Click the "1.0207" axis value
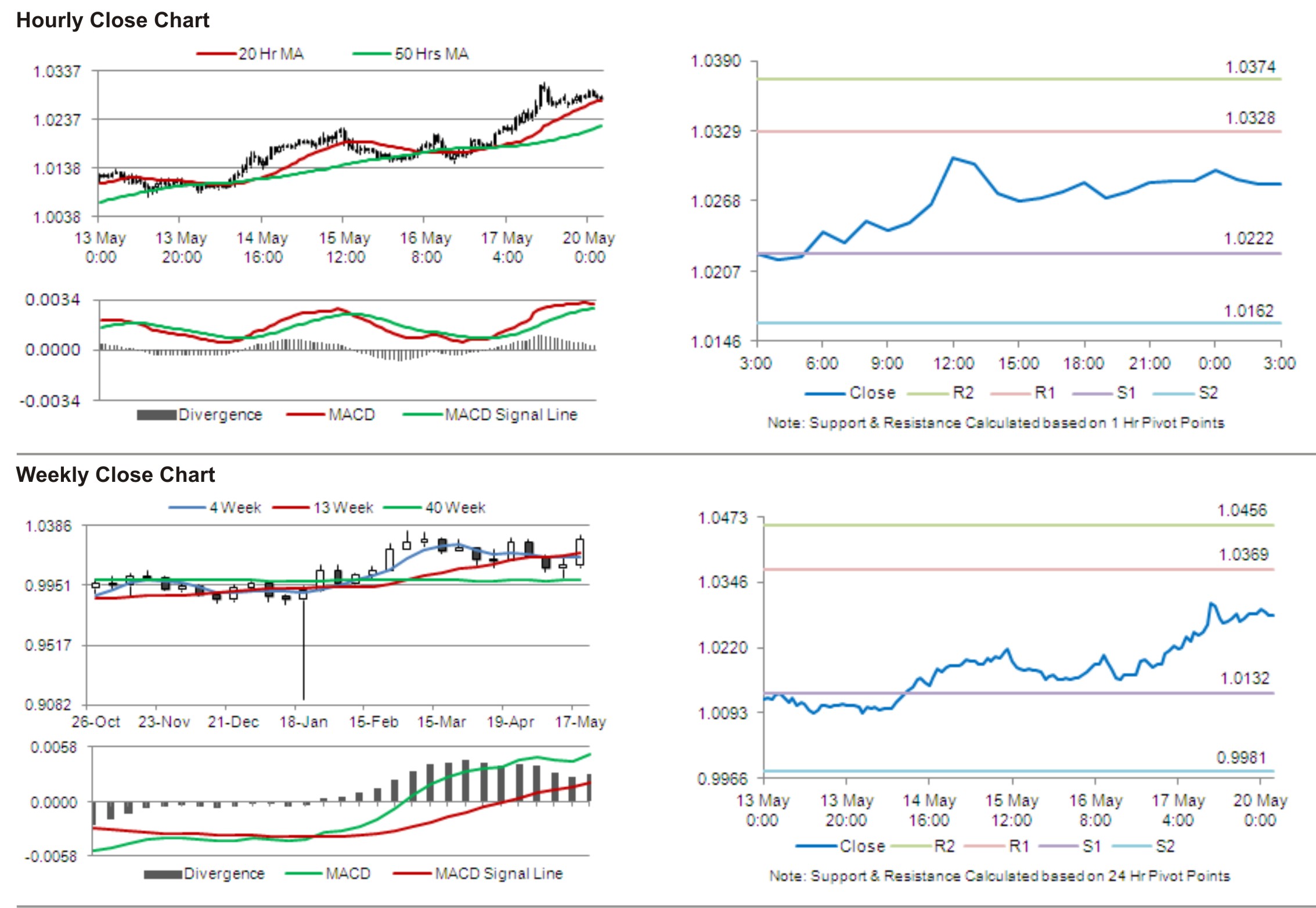The width and height of the screenshot is (1316, 908). (716, 272)
